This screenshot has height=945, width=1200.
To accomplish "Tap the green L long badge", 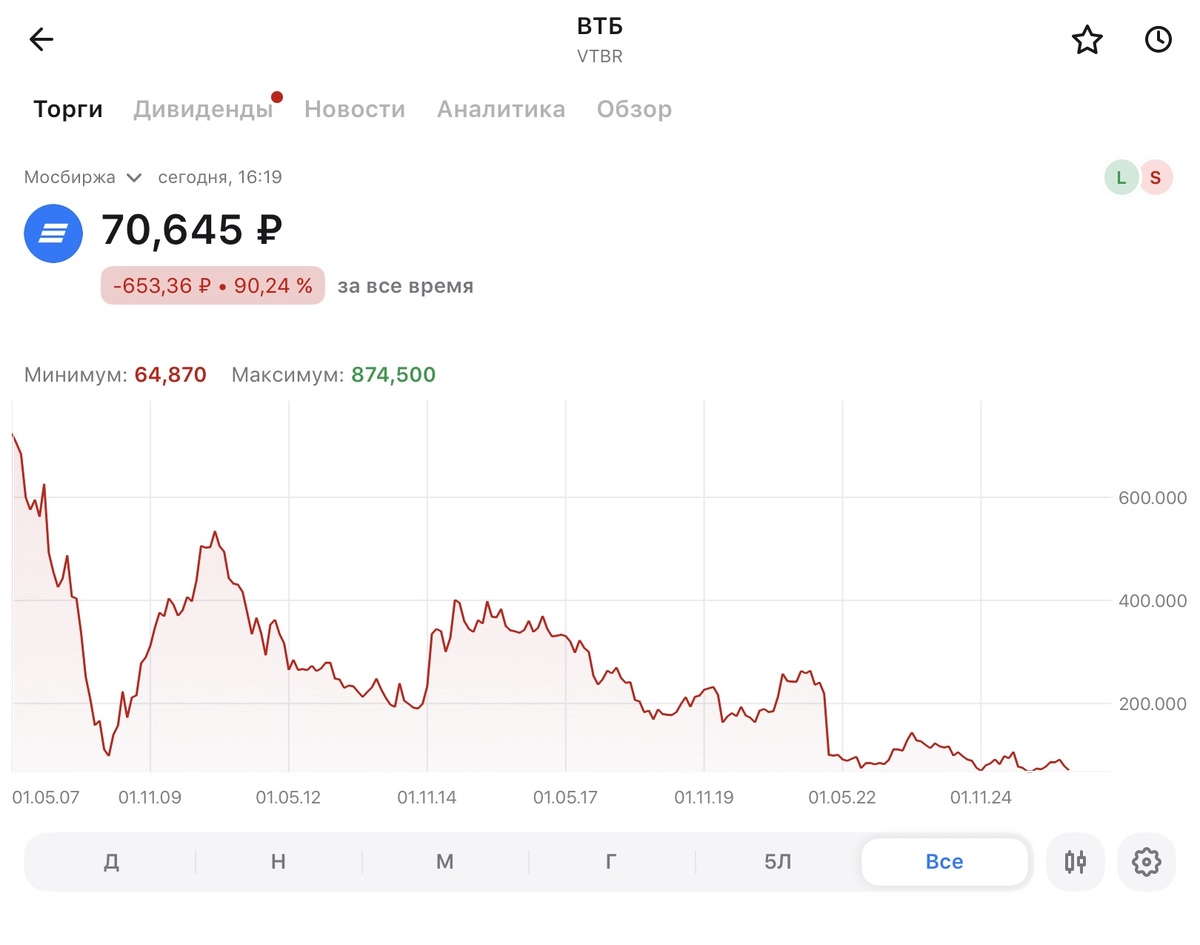I will tap(1121, 178).
